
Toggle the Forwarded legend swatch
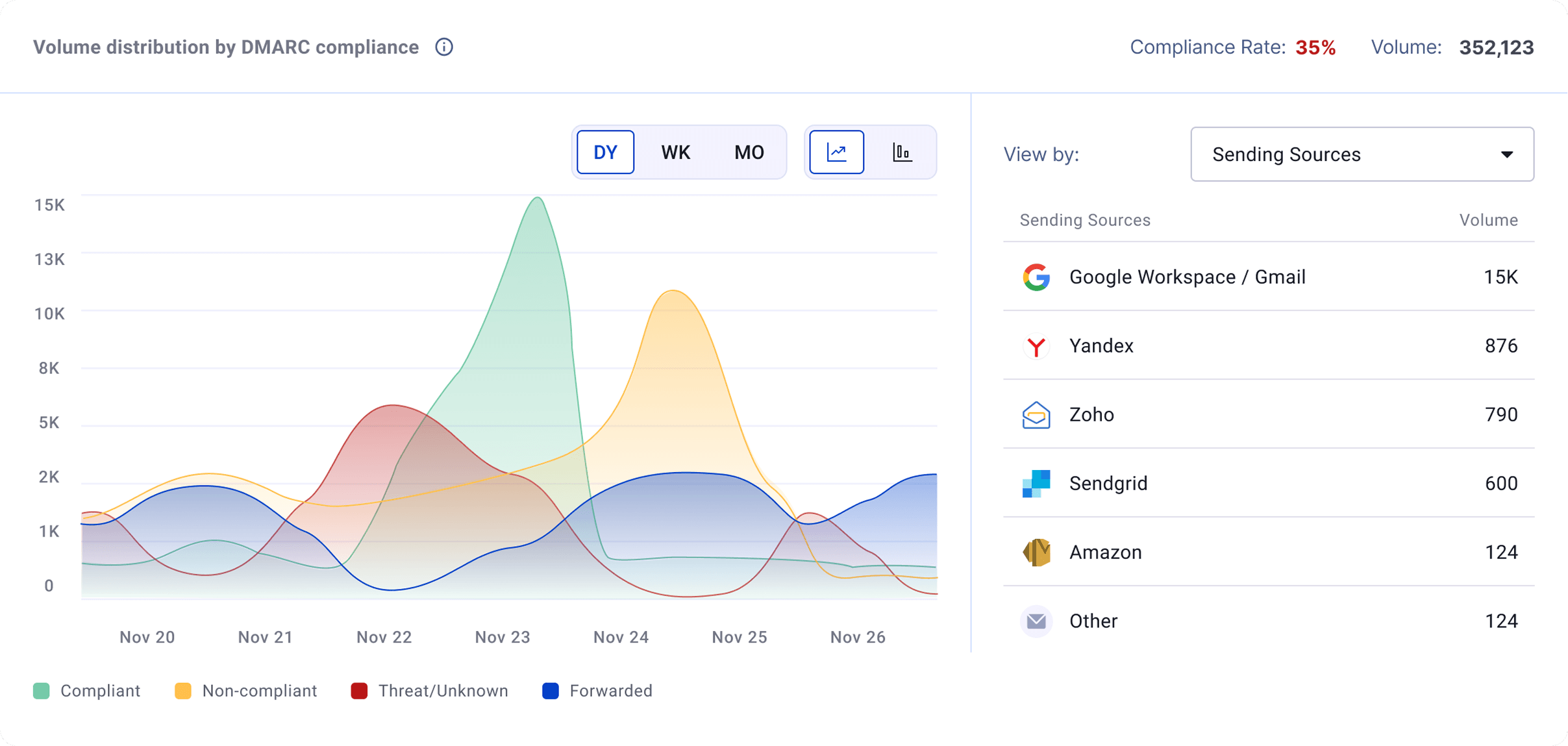pyautogui.click(x=551, y=691)
